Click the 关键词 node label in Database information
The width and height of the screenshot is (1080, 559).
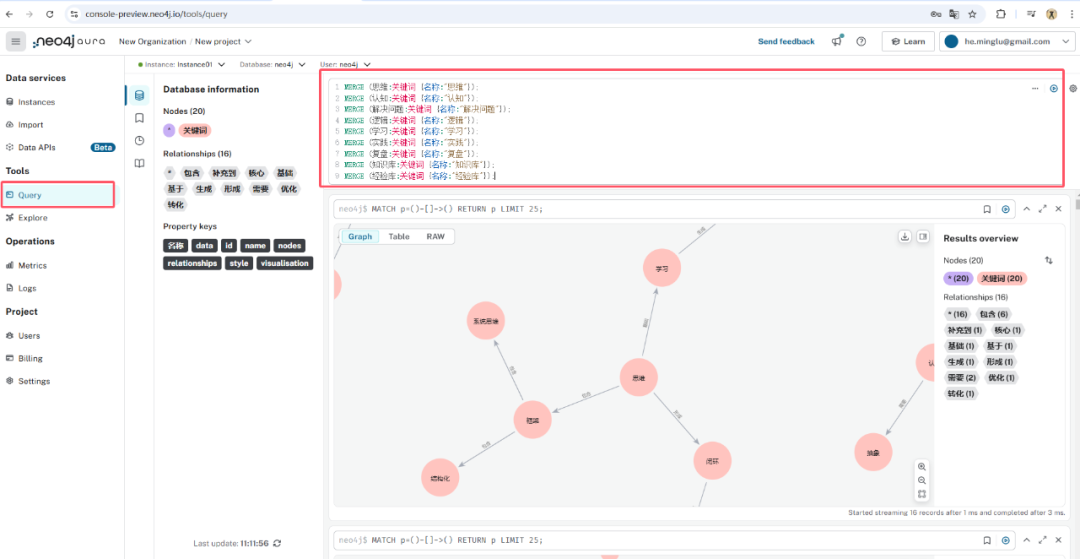pyautogui.click(x=194, y=130)
